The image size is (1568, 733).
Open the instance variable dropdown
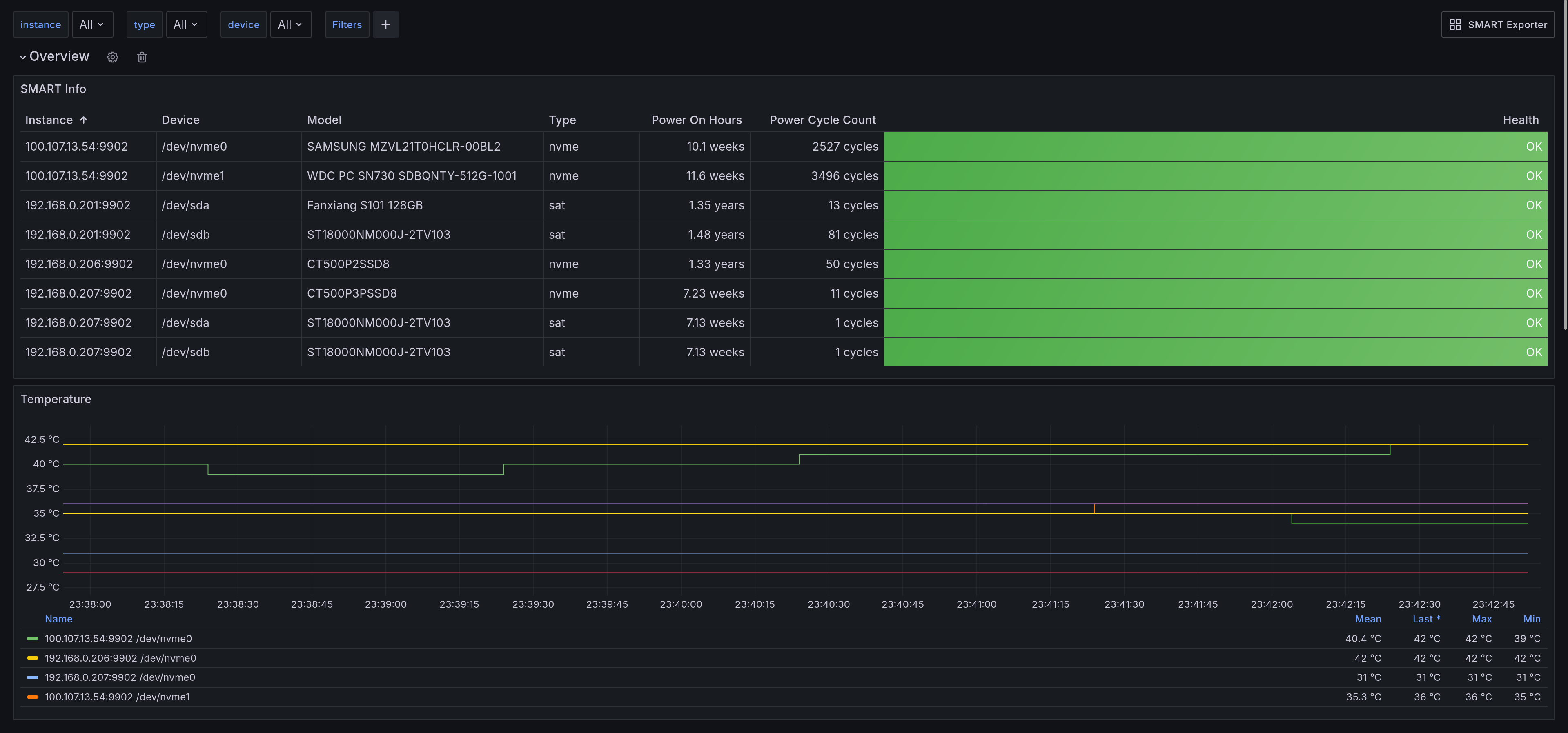(93, 25)
